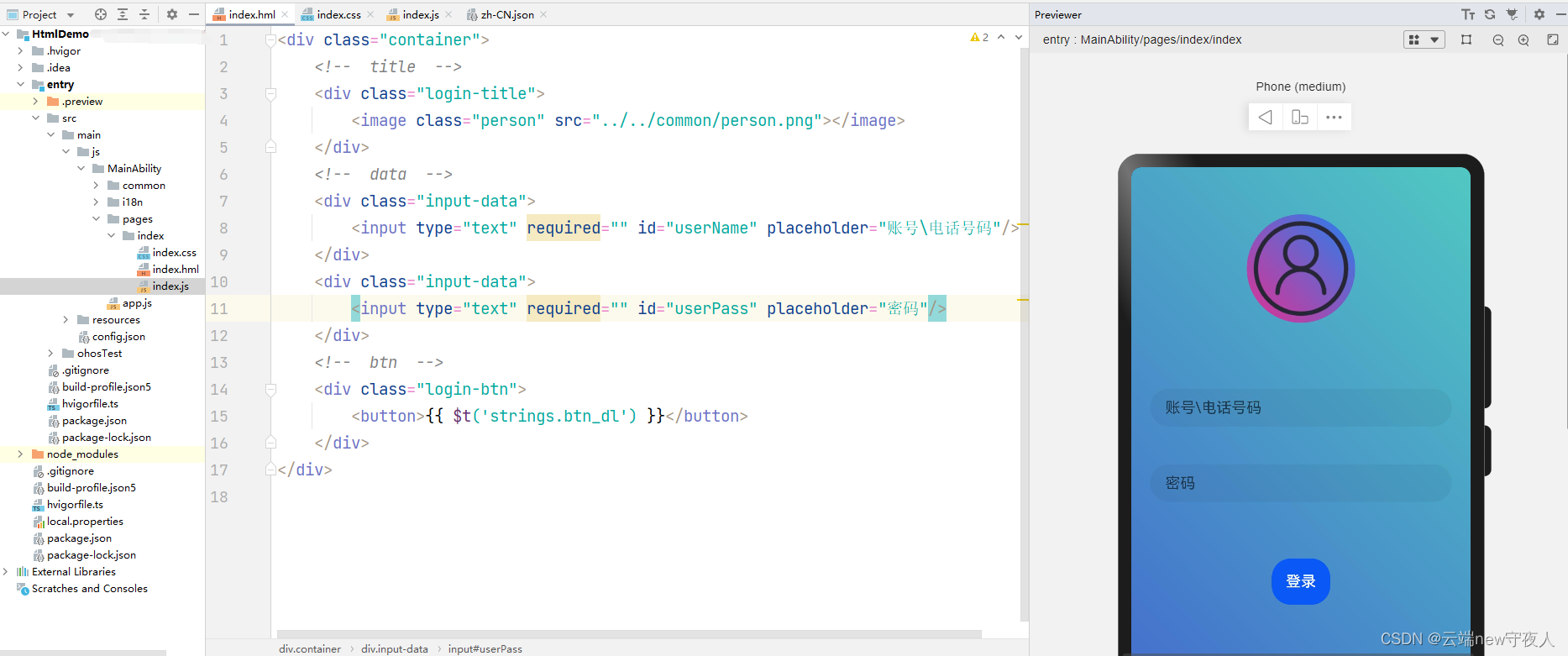Screen dimensions: 1568x656
Task: Open the multi-device profile dropdown in Previewer
Action: point(1424,39)
